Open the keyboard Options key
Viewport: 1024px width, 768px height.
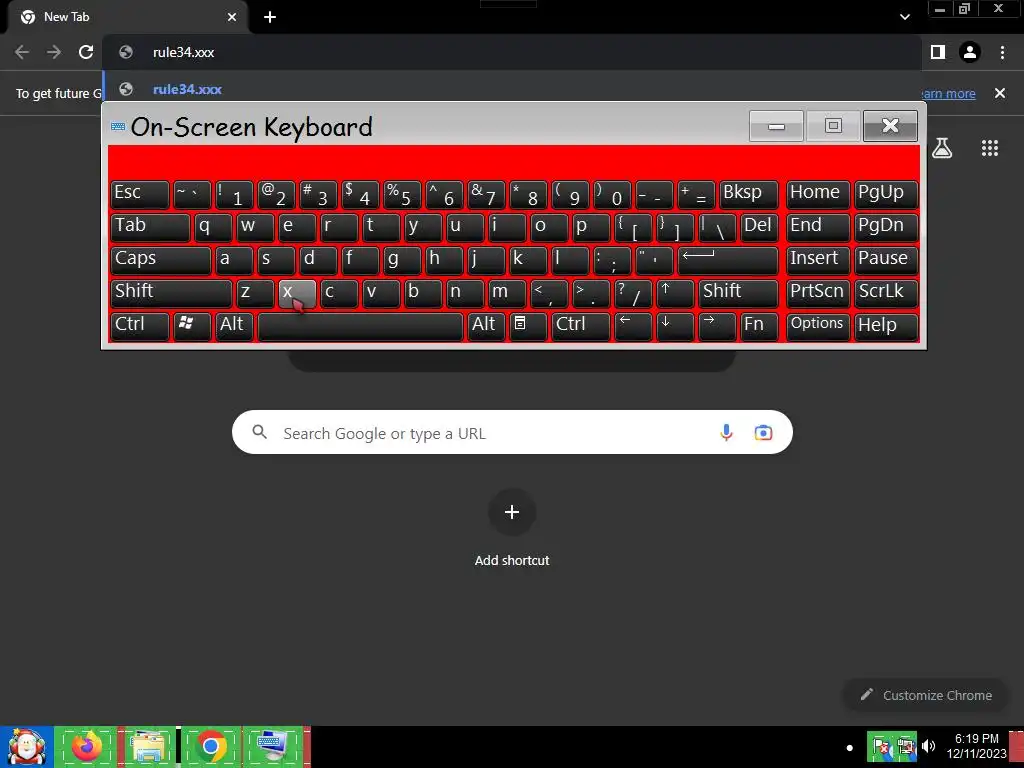[818, 326]
